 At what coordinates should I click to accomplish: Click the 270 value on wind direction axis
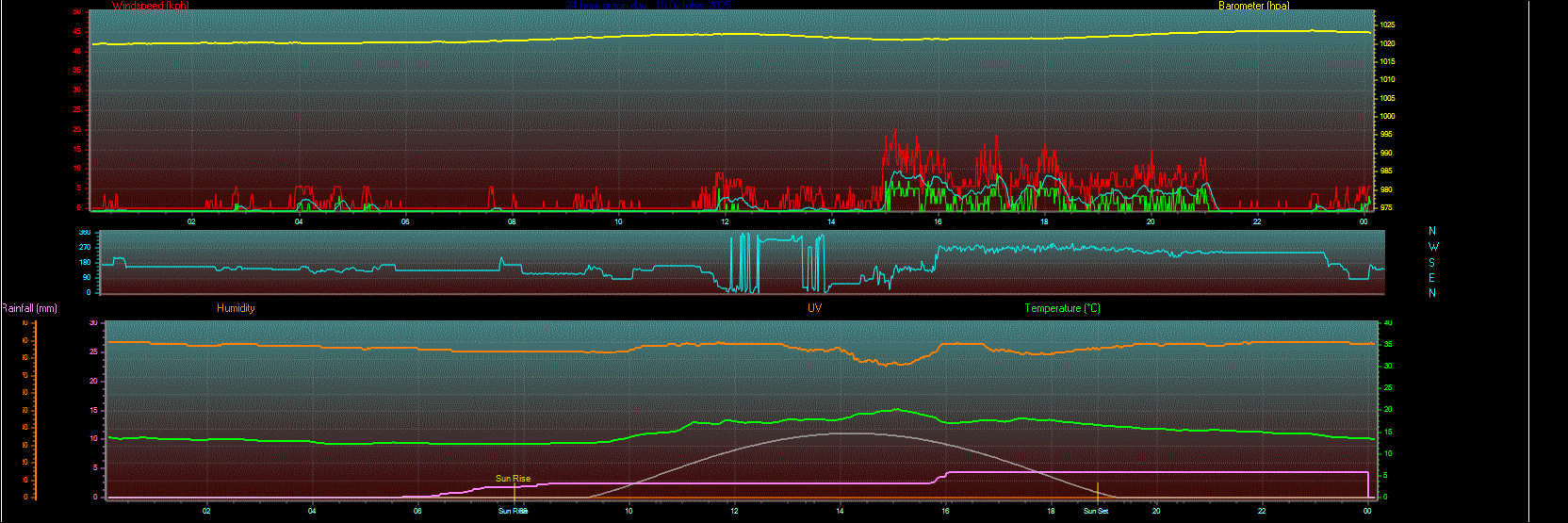pos(85,247)
